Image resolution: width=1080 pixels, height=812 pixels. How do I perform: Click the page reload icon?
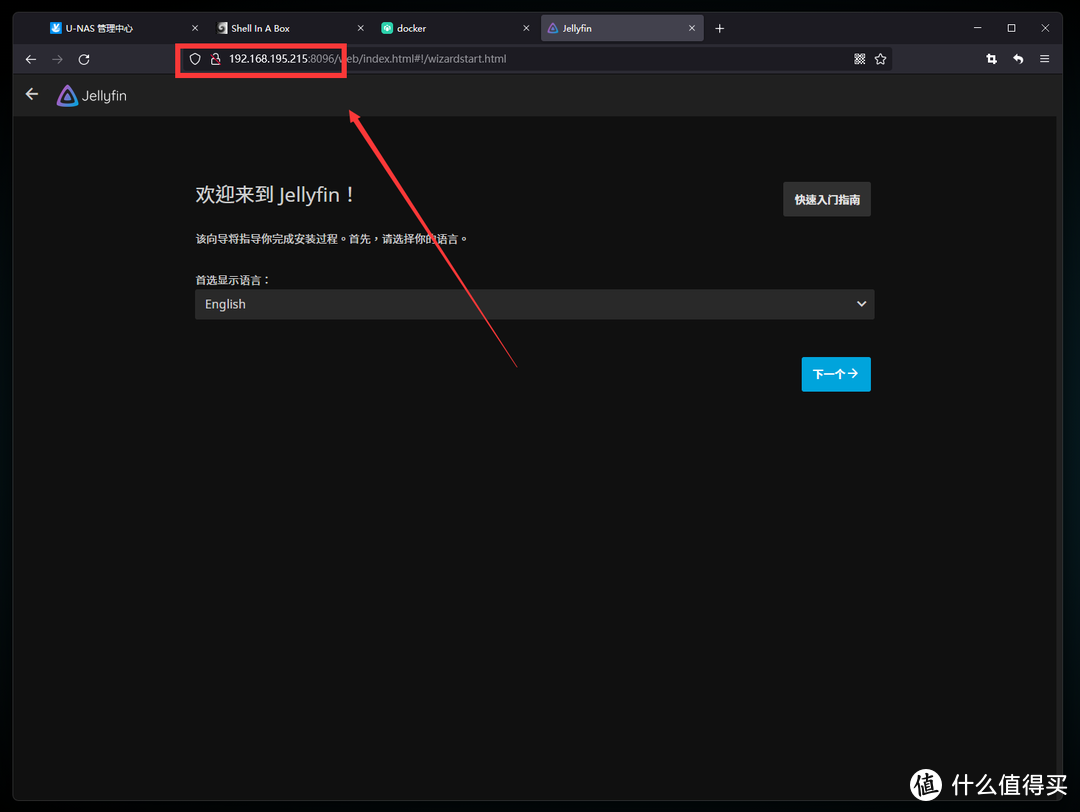(84, 58)
